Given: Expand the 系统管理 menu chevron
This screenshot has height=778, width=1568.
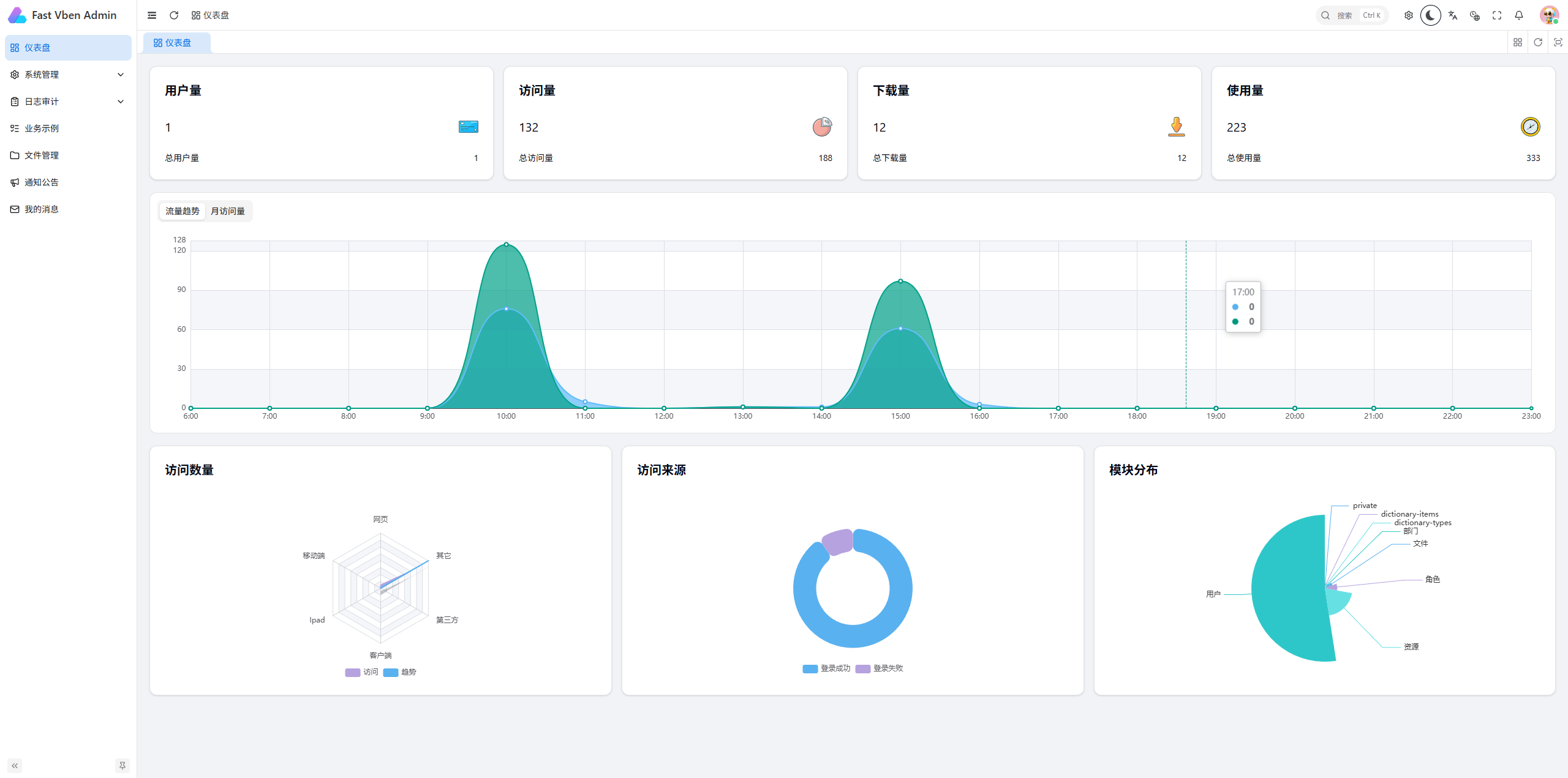Looking at the screenshot, I should [x=121, y=75].
